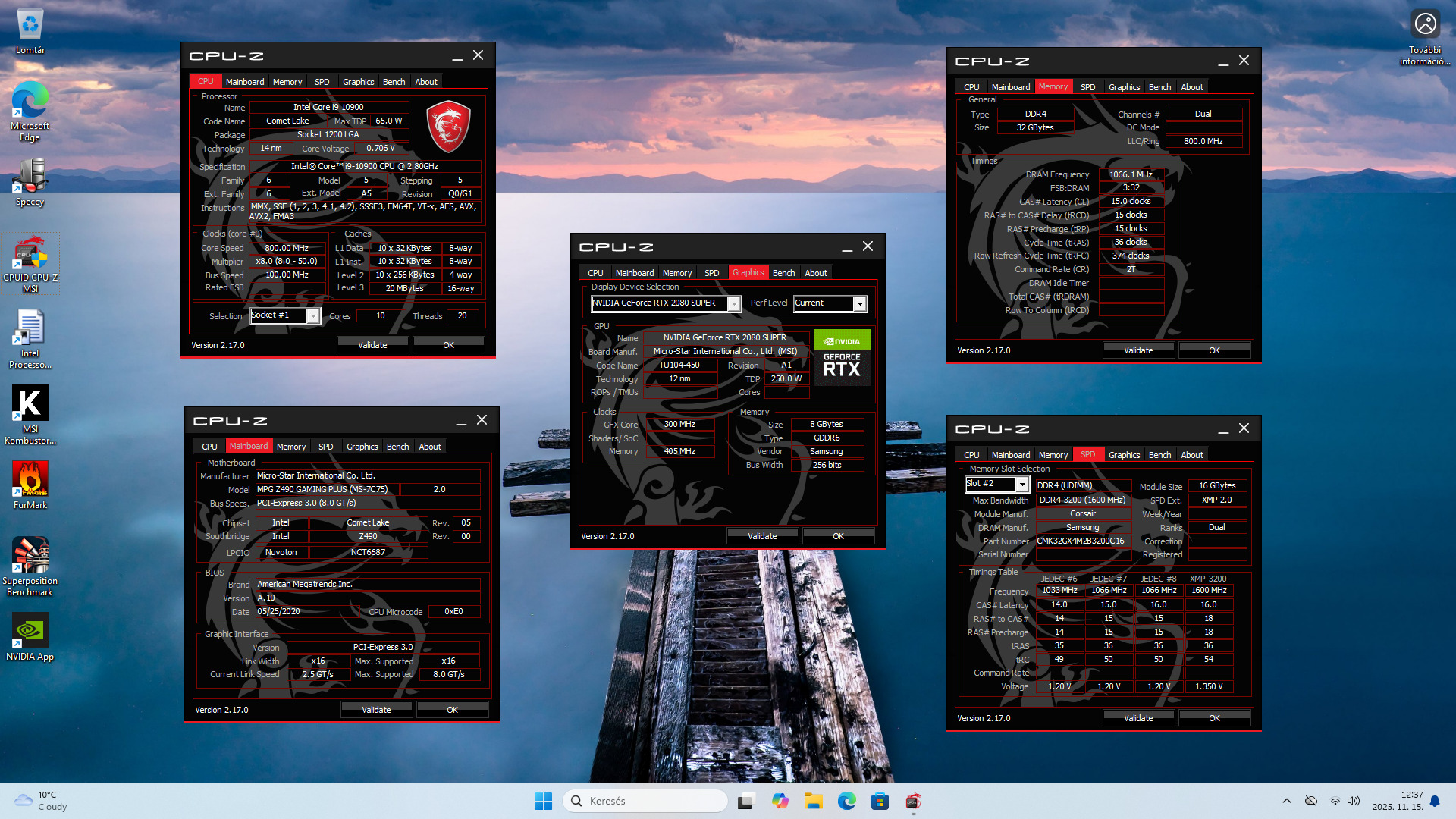
Task: Click OK to close the SPD window
Action: pyautogui.click(x=1214, y=717)
